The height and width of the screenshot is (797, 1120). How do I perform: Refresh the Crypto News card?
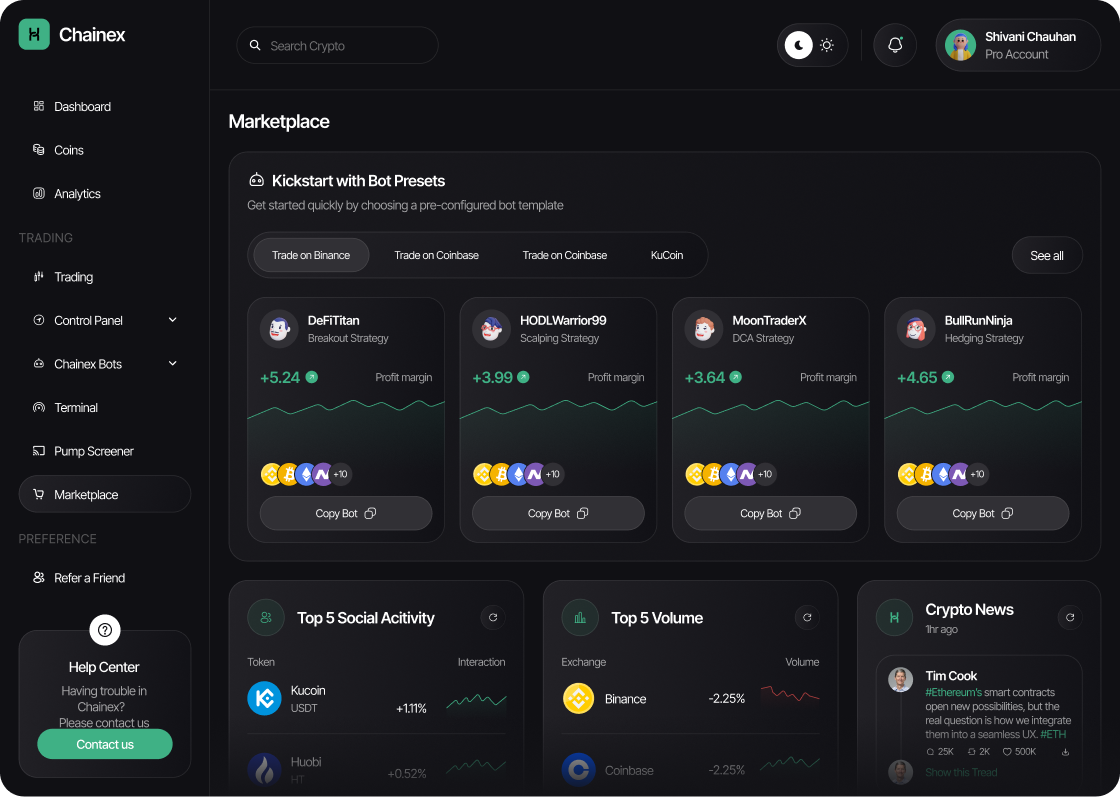[1070, 618]
